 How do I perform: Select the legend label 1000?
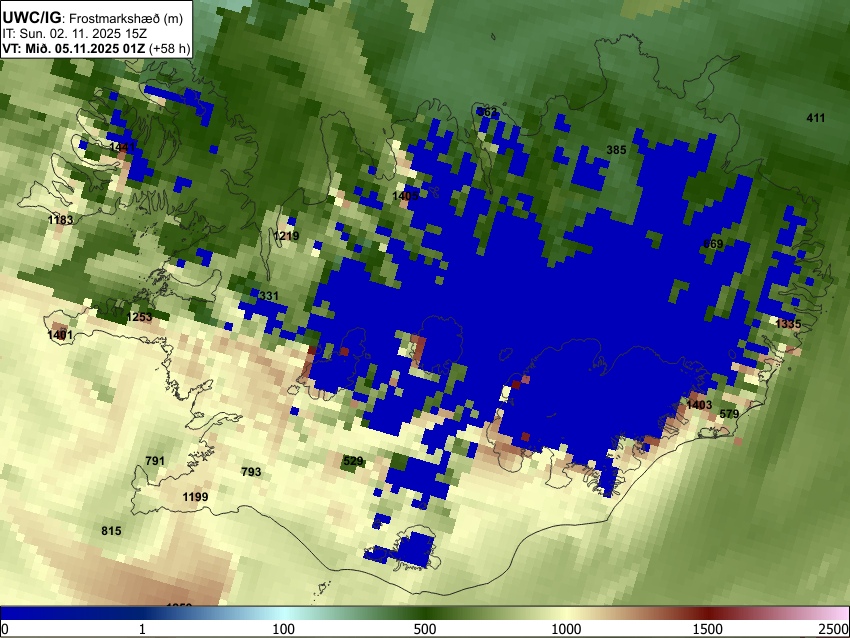pos(566,629)
